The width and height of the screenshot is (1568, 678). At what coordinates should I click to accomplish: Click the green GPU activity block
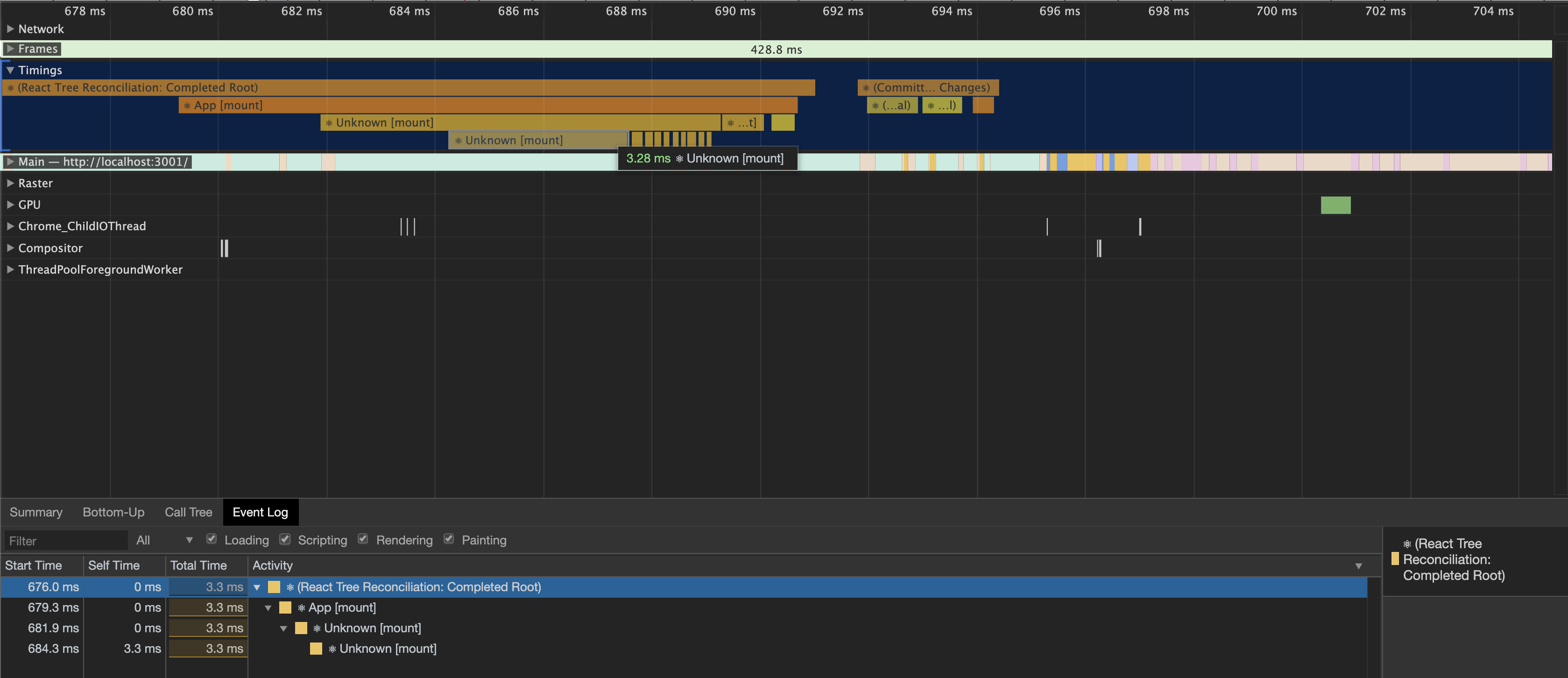click(1335, 205)
